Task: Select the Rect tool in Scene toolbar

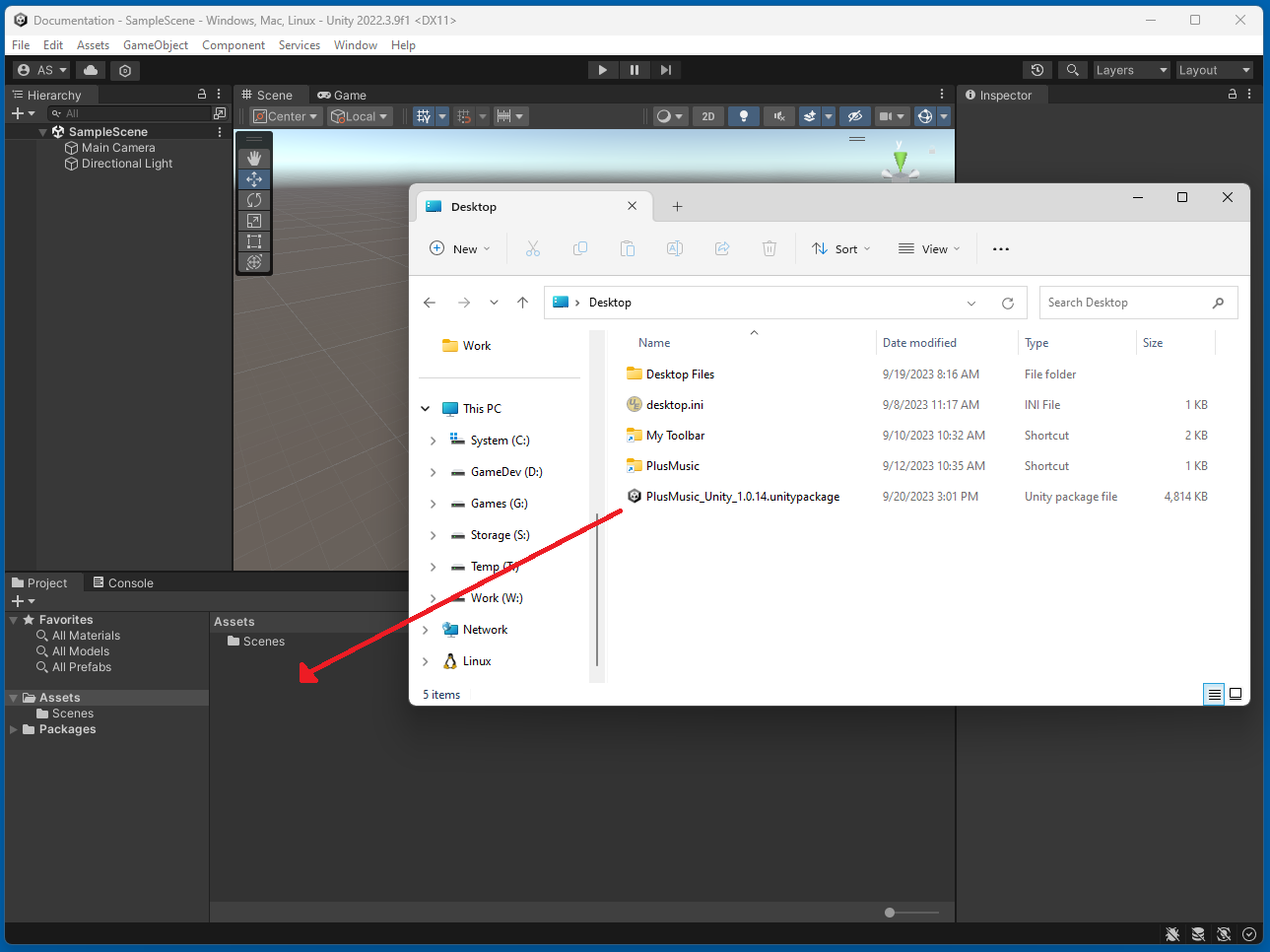Action: coord(254,241)
